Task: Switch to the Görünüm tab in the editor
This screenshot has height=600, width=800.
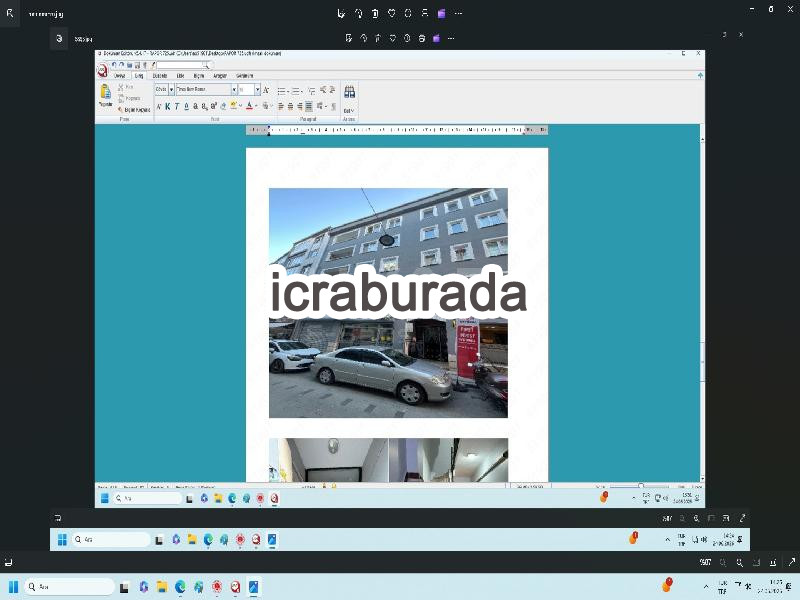Action: click(x=245, y=76)
